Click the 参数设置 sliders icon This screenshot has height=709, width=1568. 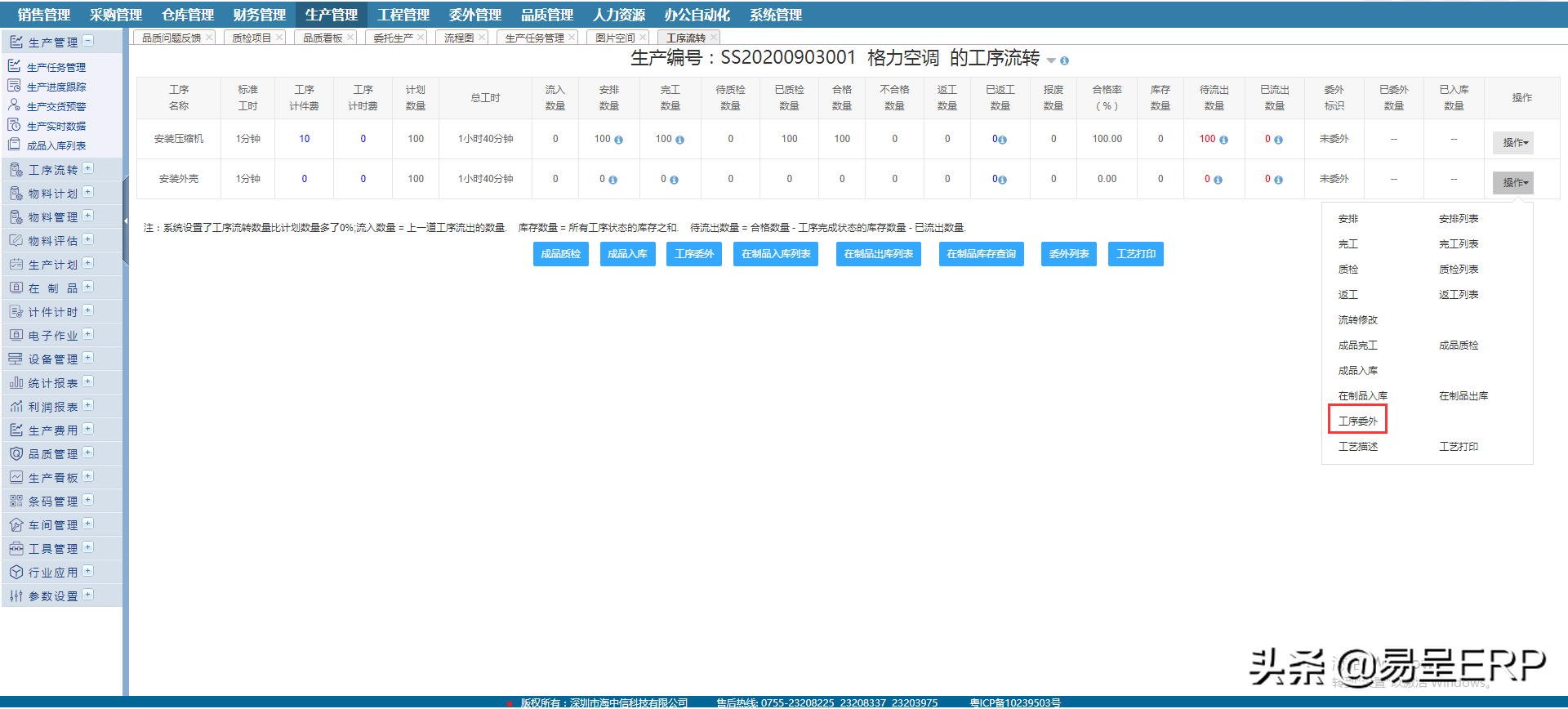pos(16,596)
